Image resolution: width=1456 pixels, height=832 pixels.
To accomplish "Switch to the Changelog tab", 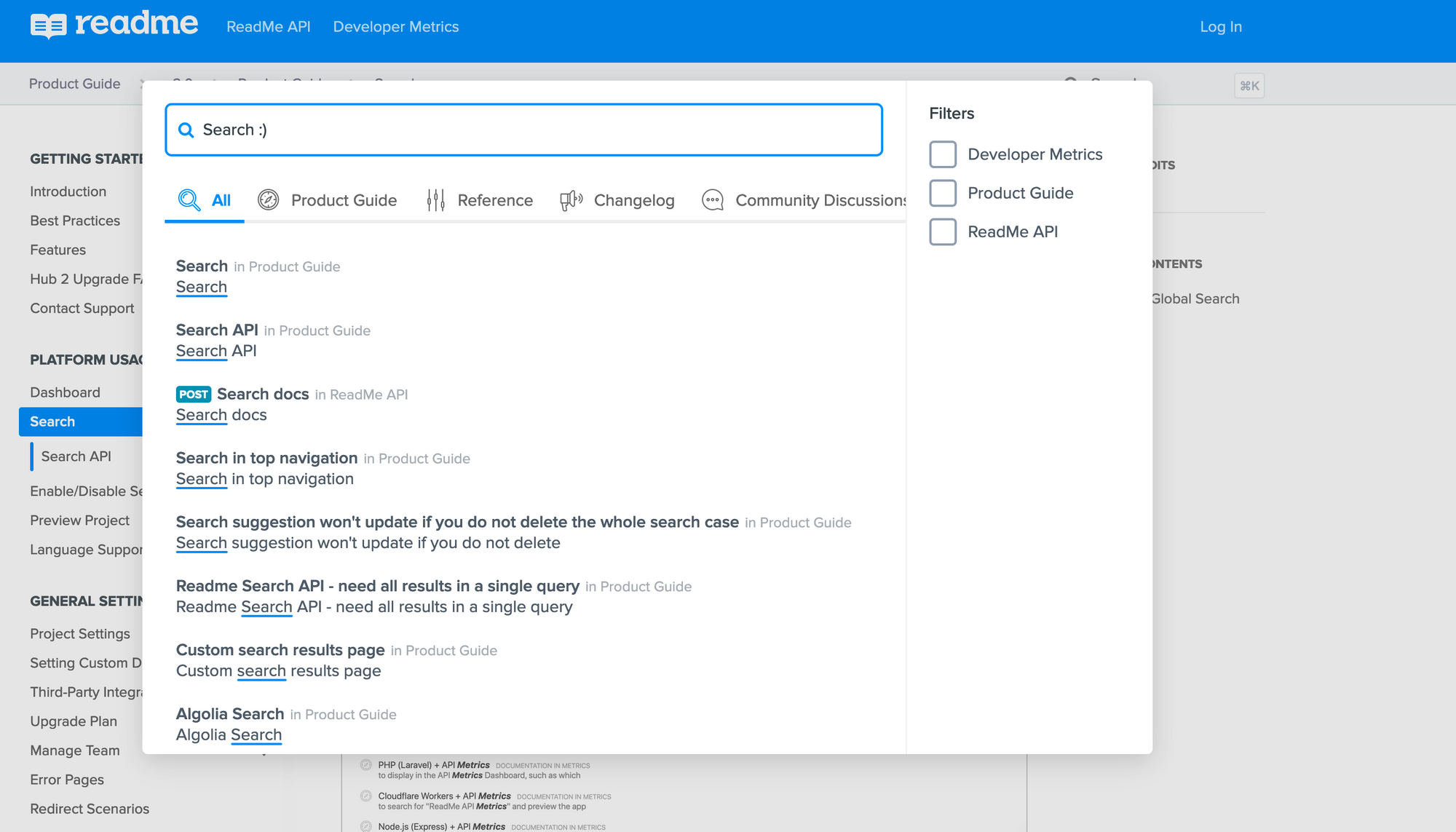I will (x=633, y=200).
